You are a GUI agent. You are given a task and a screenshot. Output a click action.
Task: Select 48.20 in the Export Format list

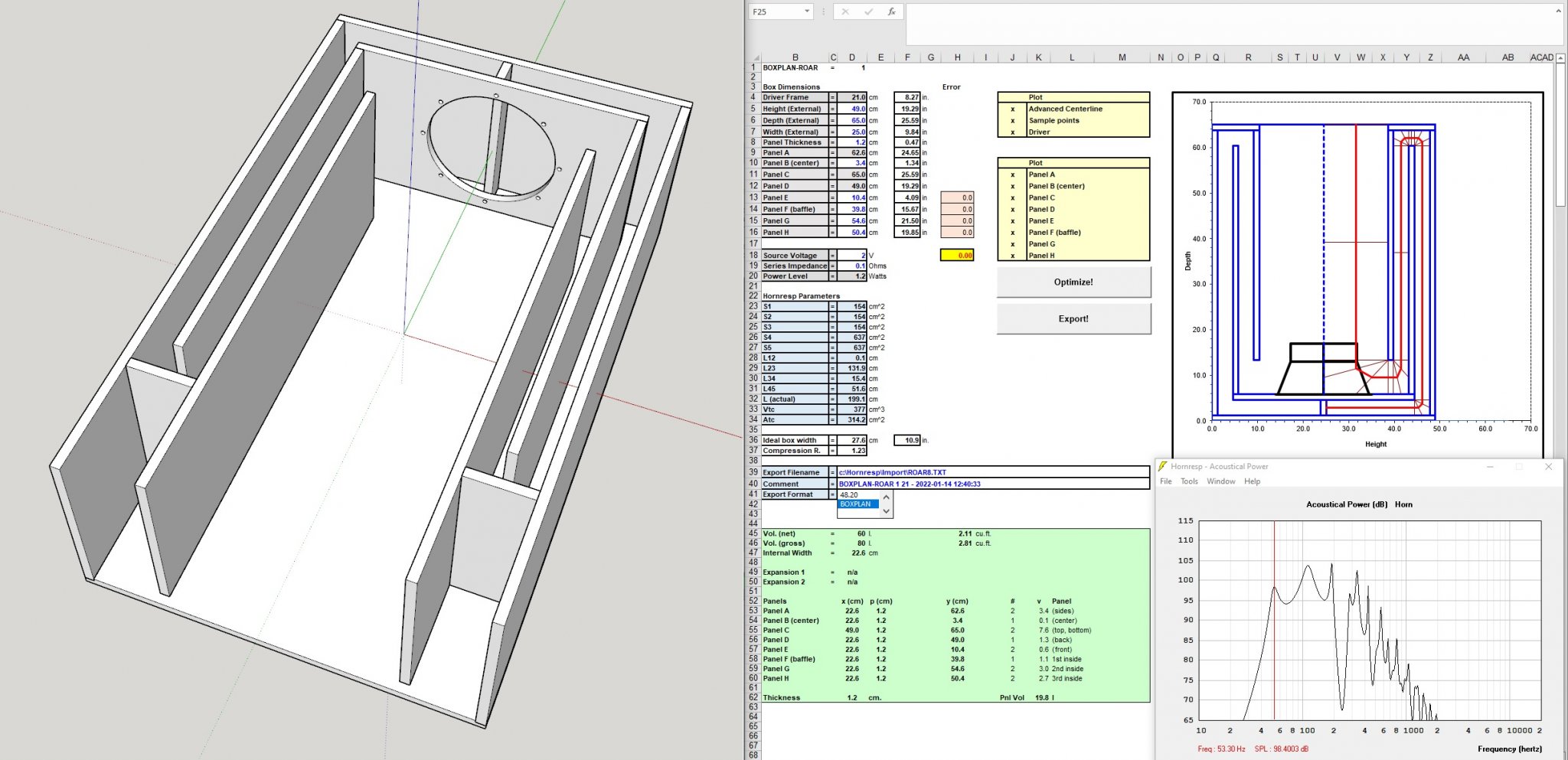point(858,495)
